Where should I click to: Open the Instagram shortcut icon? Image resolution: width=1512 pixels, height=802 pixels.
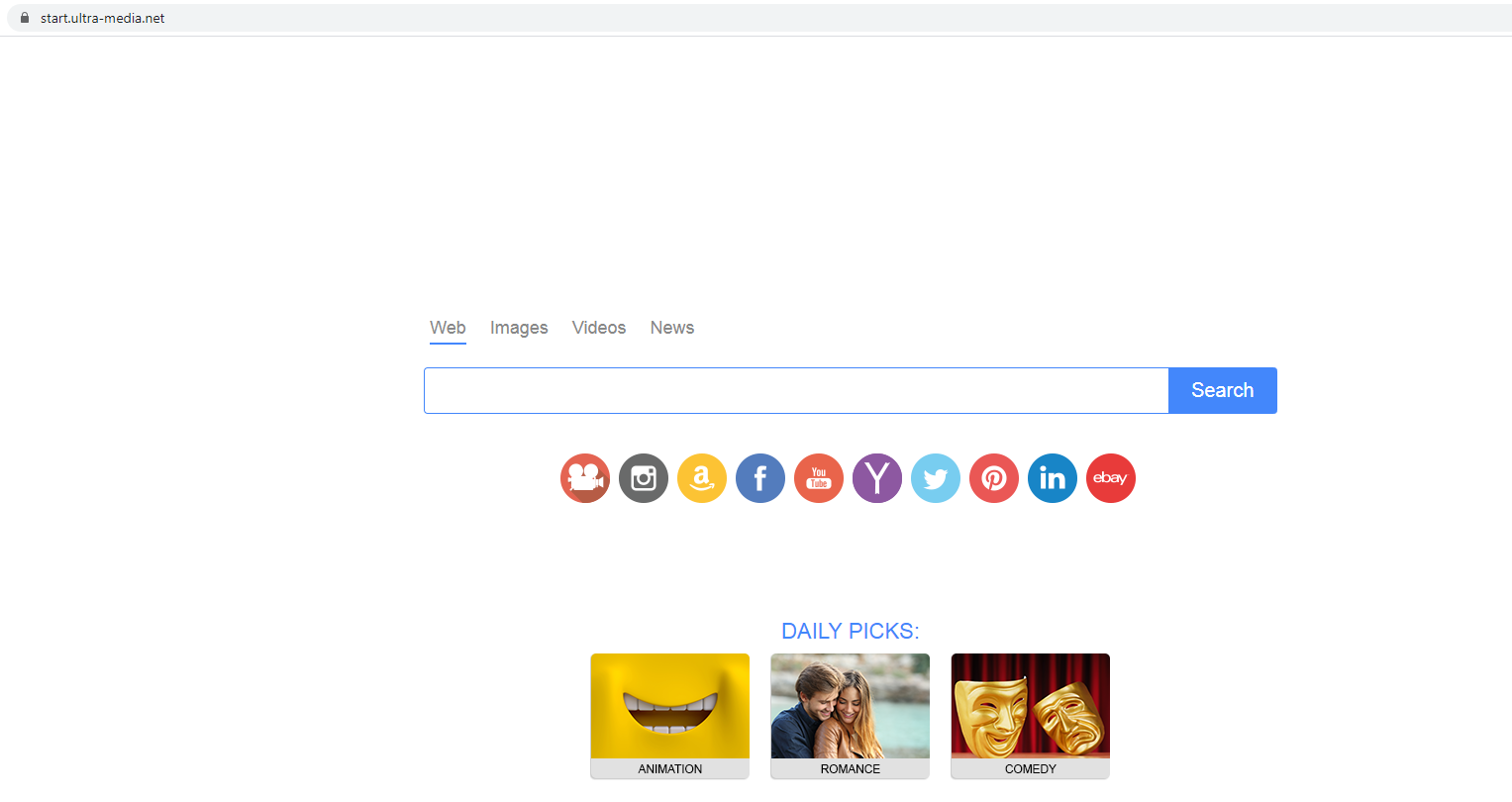(644, 478)
